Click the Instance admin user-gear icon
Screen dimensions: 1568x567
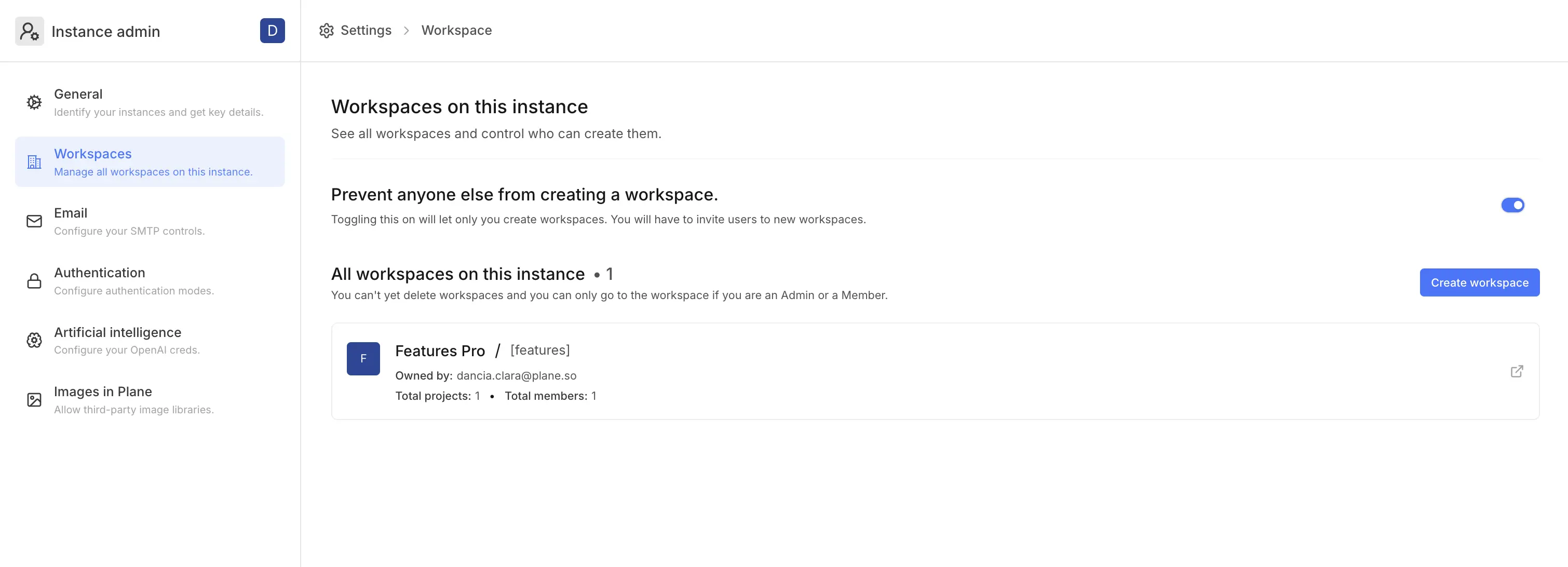tap(29, 31)
